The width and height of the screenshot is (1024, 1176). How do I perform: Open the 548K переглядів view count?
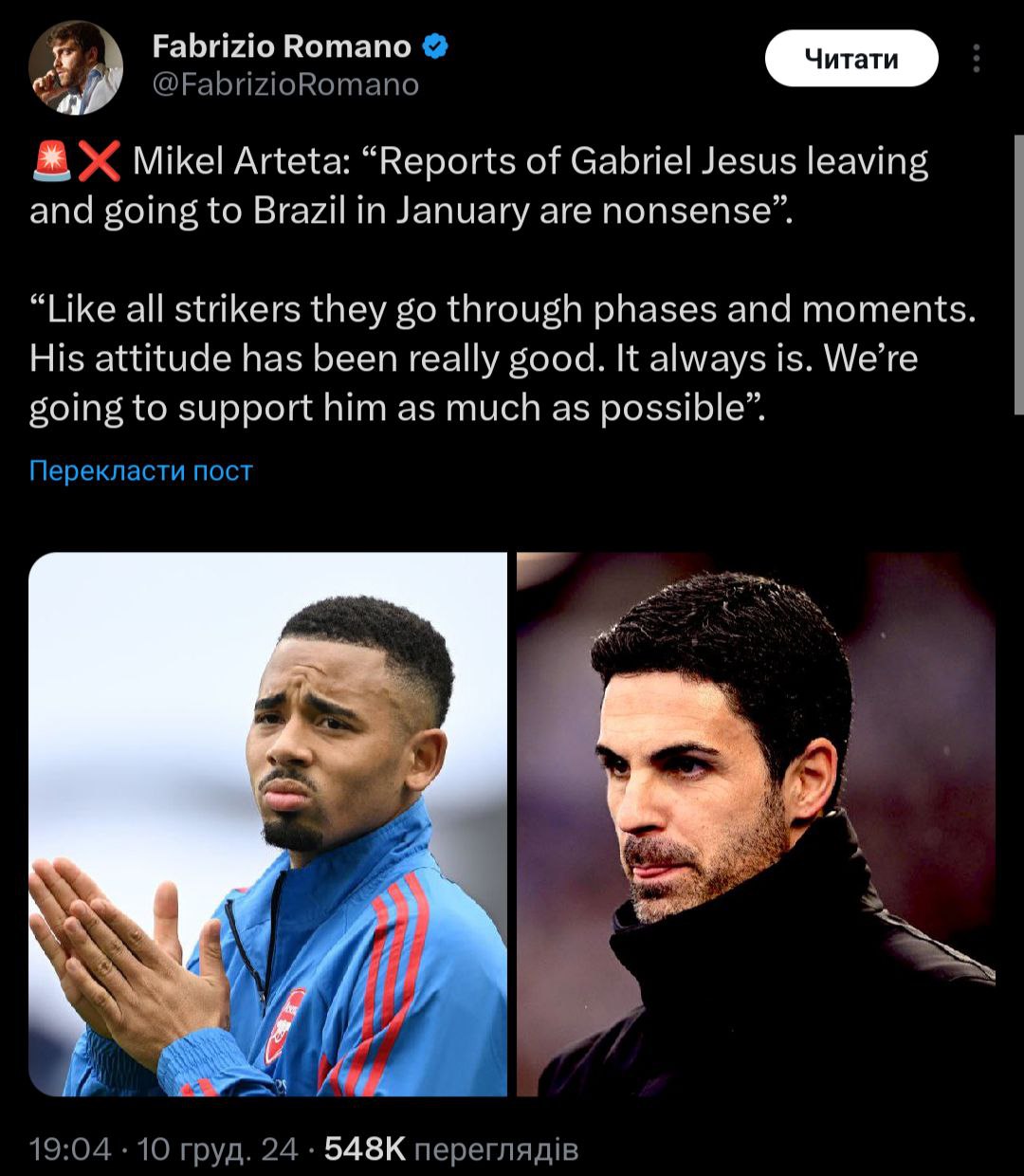(x=451, y=1149)
